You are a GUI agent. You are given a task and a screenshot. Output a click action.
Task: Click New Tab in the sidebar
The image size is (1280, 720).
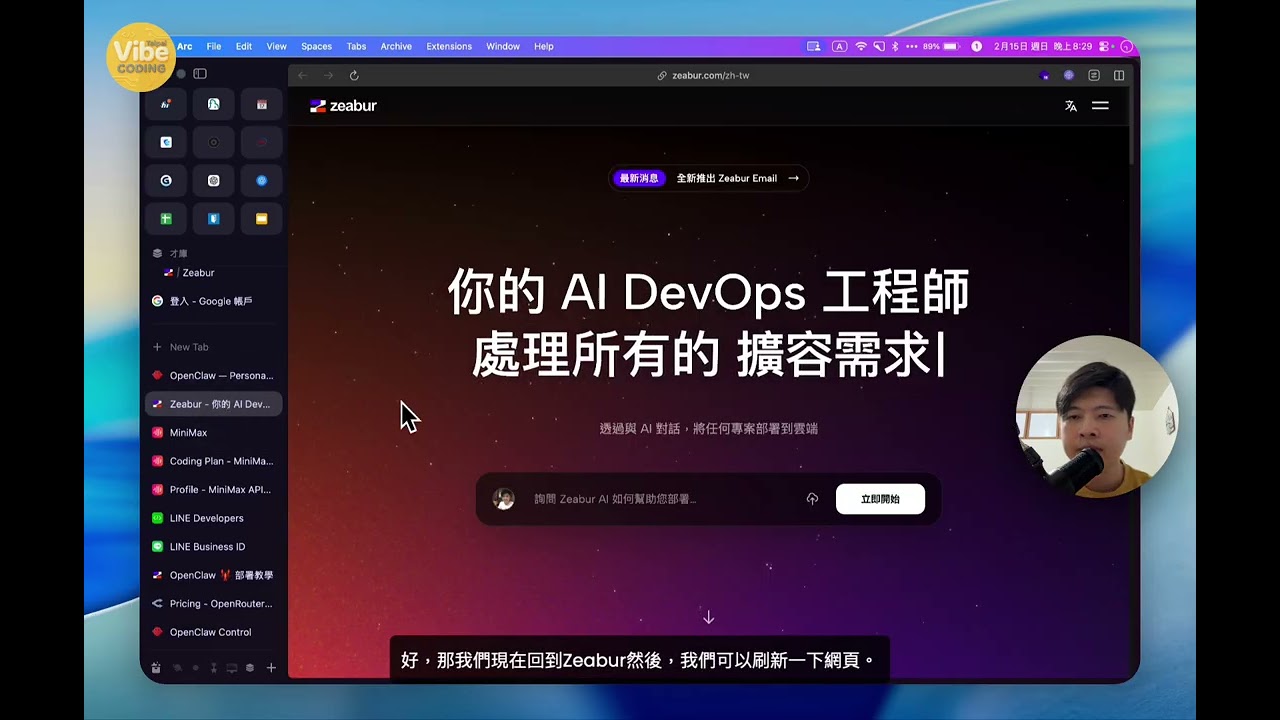tap(214, 347)
